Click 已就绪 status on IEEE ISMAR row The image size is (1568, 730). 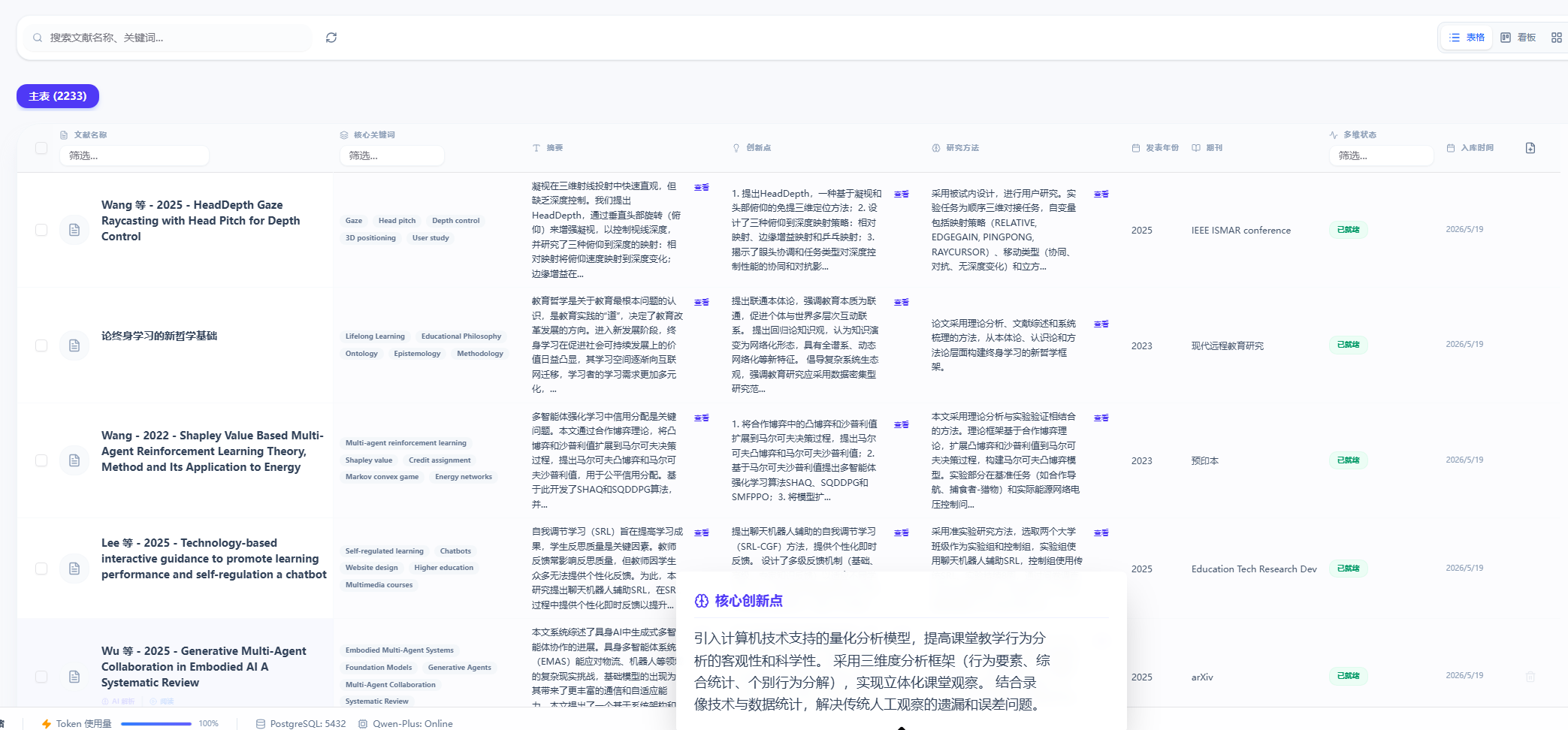[x=1349, y=230]
